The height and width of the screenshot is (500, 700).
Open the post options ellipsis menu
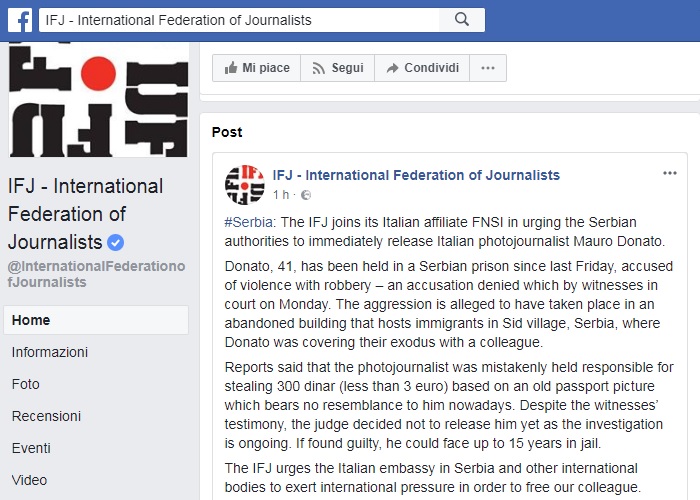[x=670, y=173]
